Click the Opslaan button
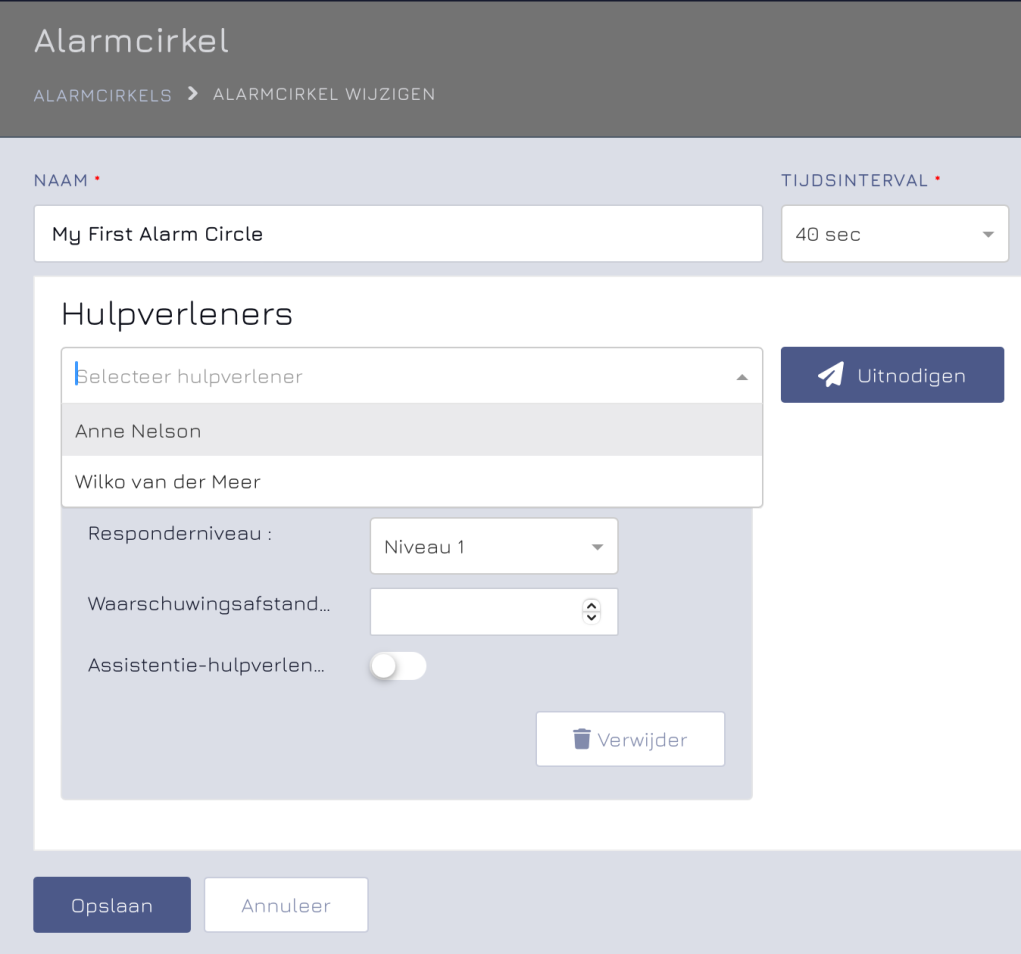The width and height of the screenshot is (1021, 954). point(112,905)
